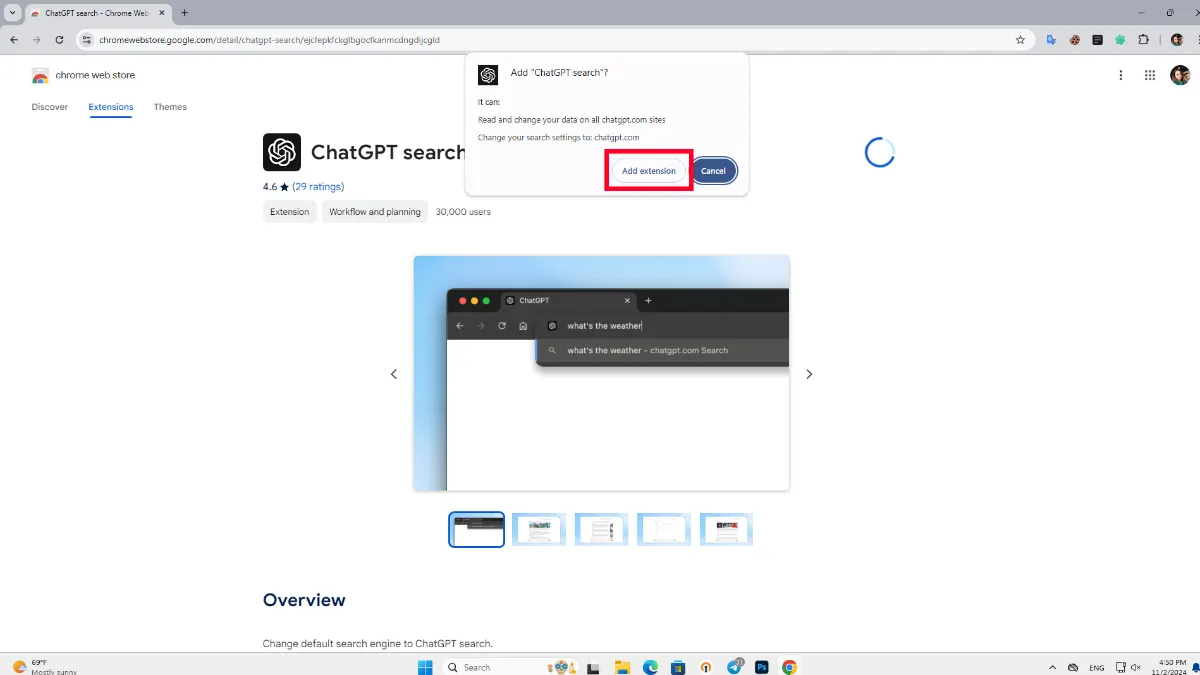Viewport: 1200px width, 675px height.
Task: Switch to the Extensions tab
Action: pos(110,107)
